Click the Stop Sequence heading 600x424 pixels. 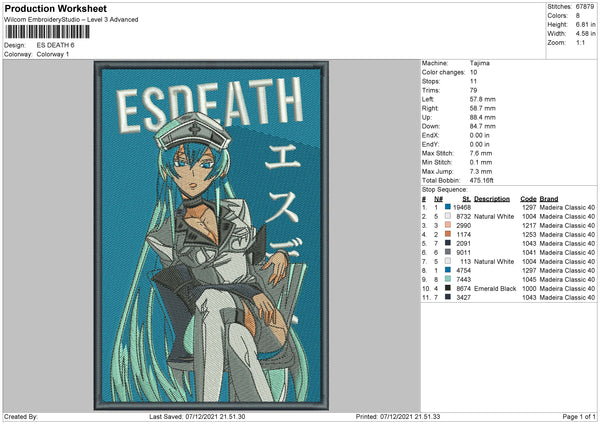click(x=445, y=189)
